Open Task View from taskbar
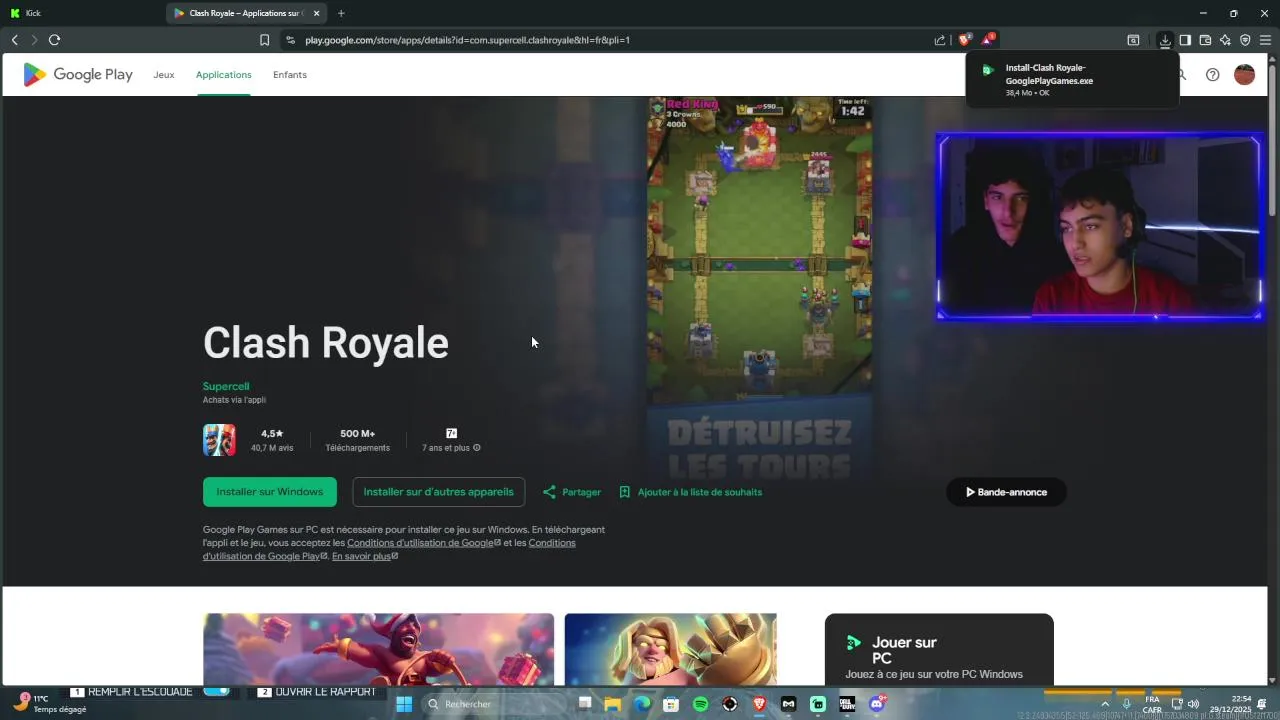 pos(584,704)
